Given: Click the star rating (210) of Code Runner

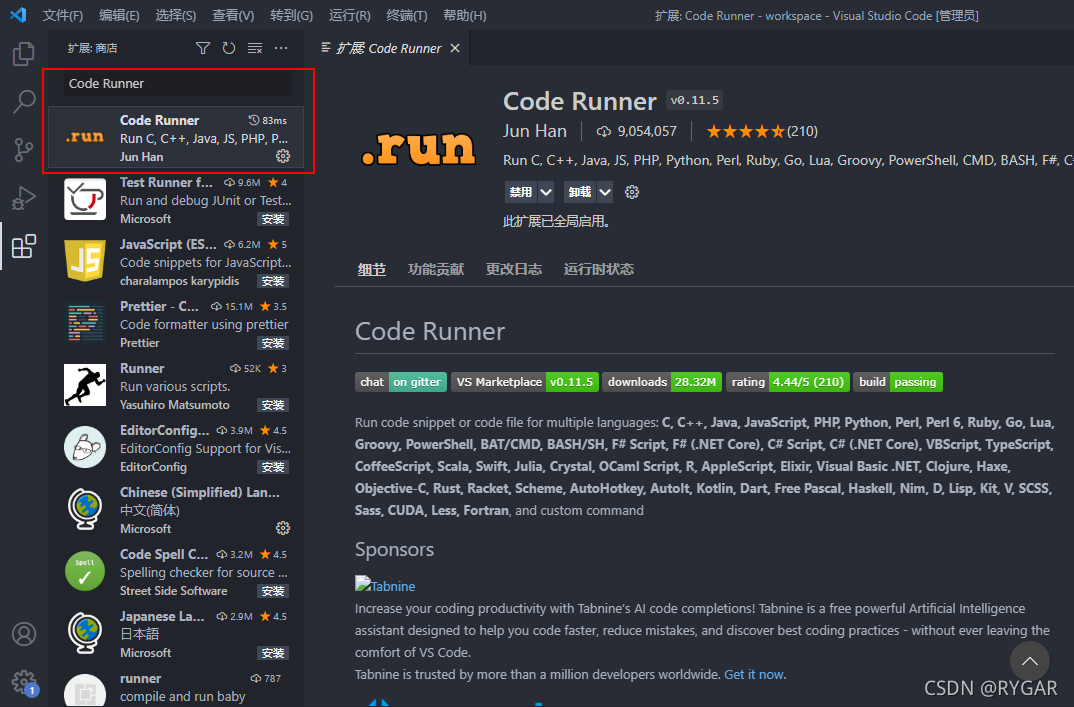Looking at the screenshot, I should coord(762,131).
